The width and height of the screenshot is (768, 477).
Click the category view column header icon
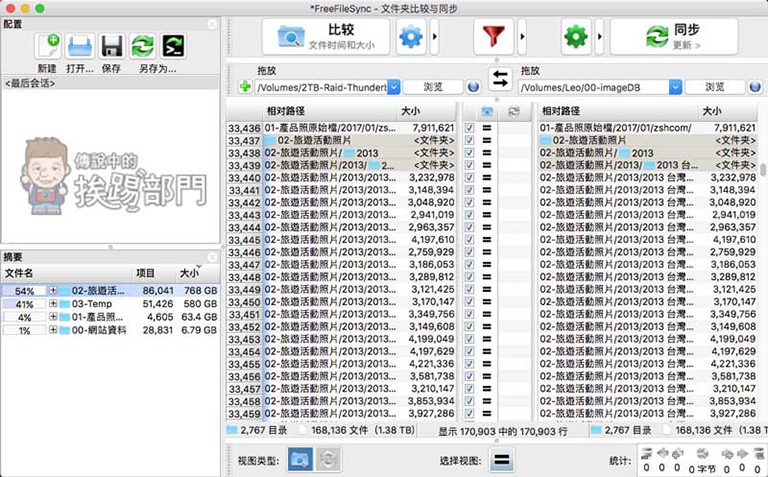(x=487, y=112)
